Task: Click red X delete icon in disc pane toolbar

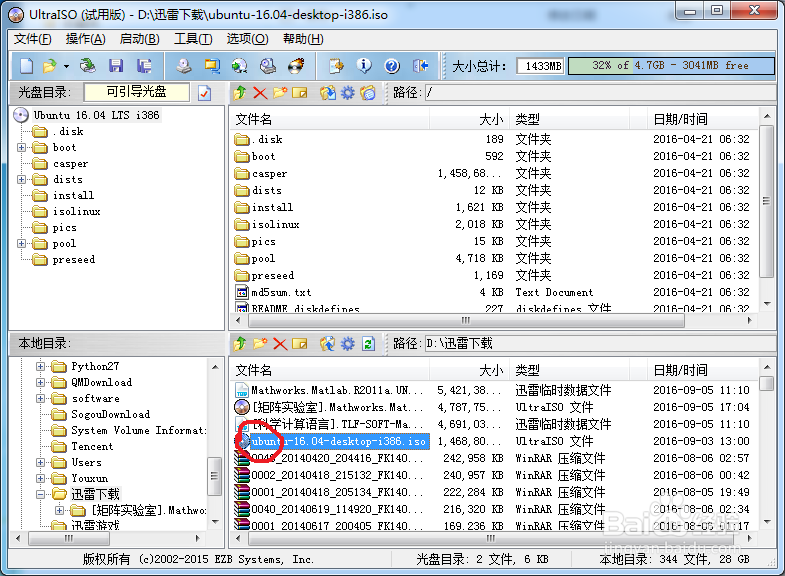Action: 260,93
